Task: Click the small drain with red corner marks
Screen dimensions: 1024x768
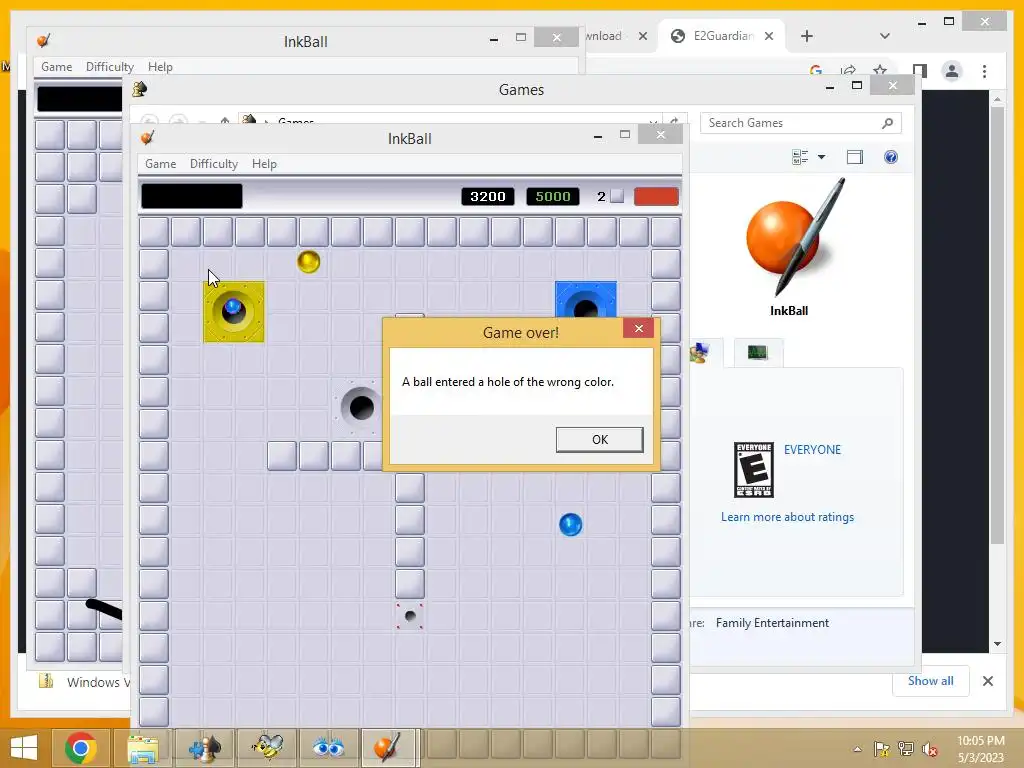Action: (x=409, y=616)
